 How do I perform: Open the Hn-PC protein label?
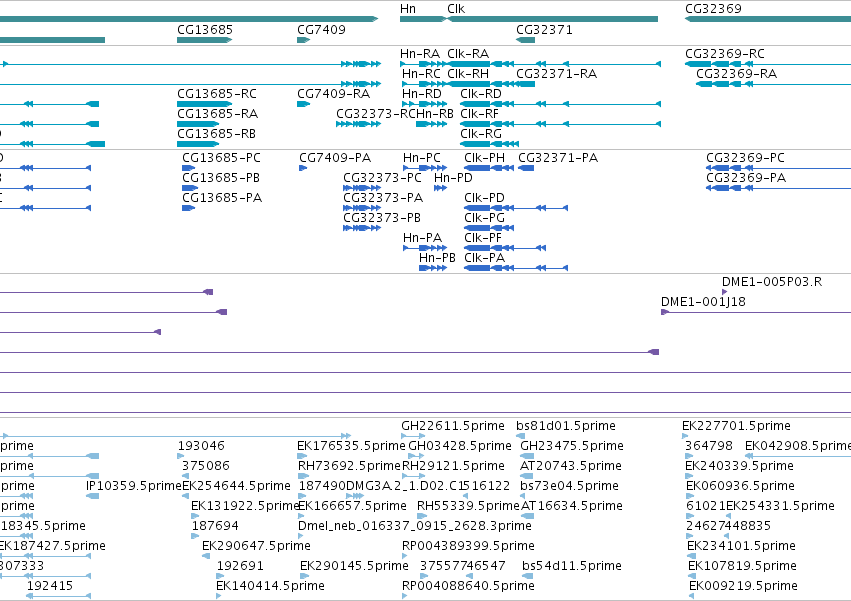[422, 158]
